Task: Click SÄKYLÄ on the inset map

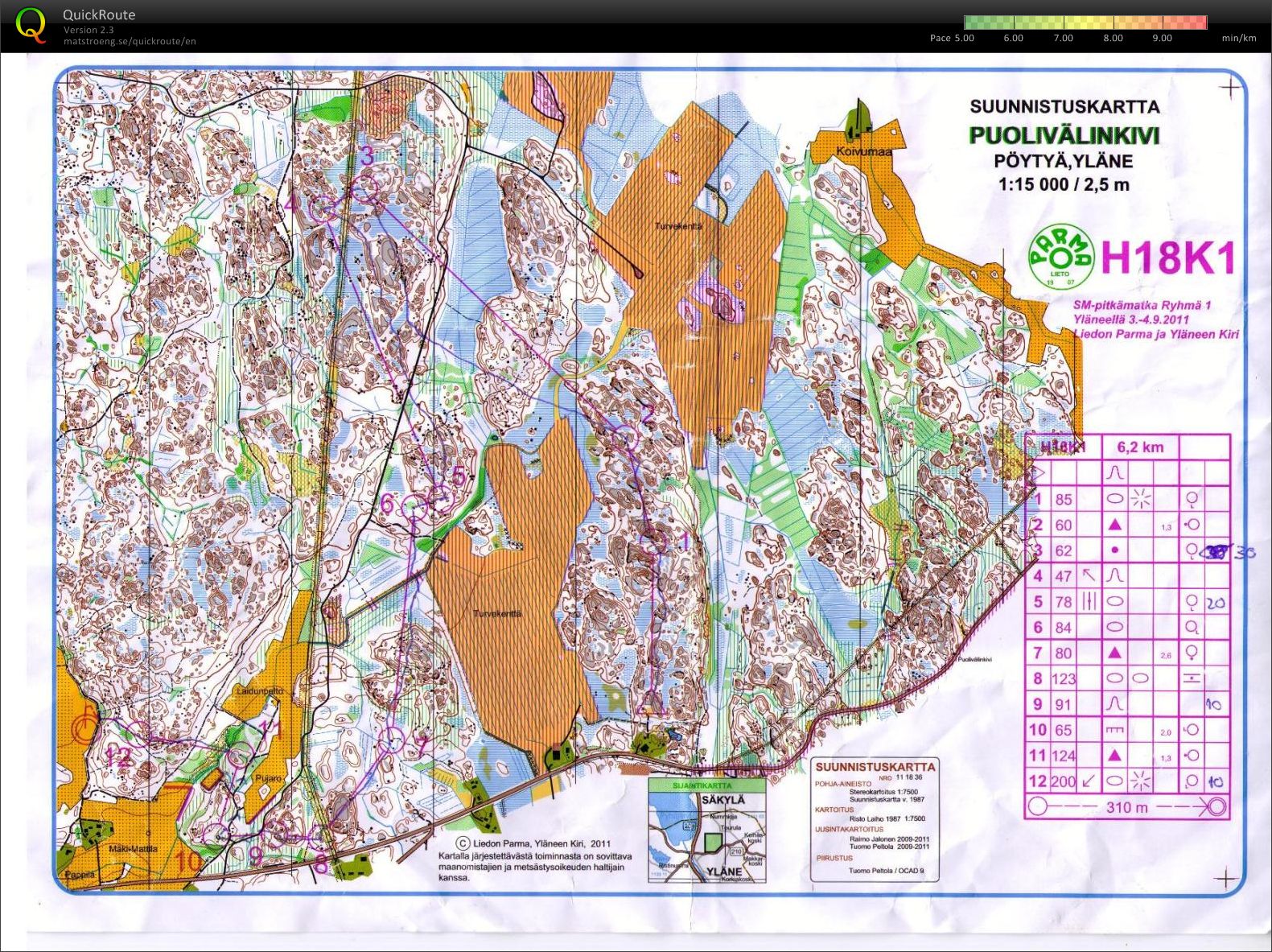Action: coord(723,800)
